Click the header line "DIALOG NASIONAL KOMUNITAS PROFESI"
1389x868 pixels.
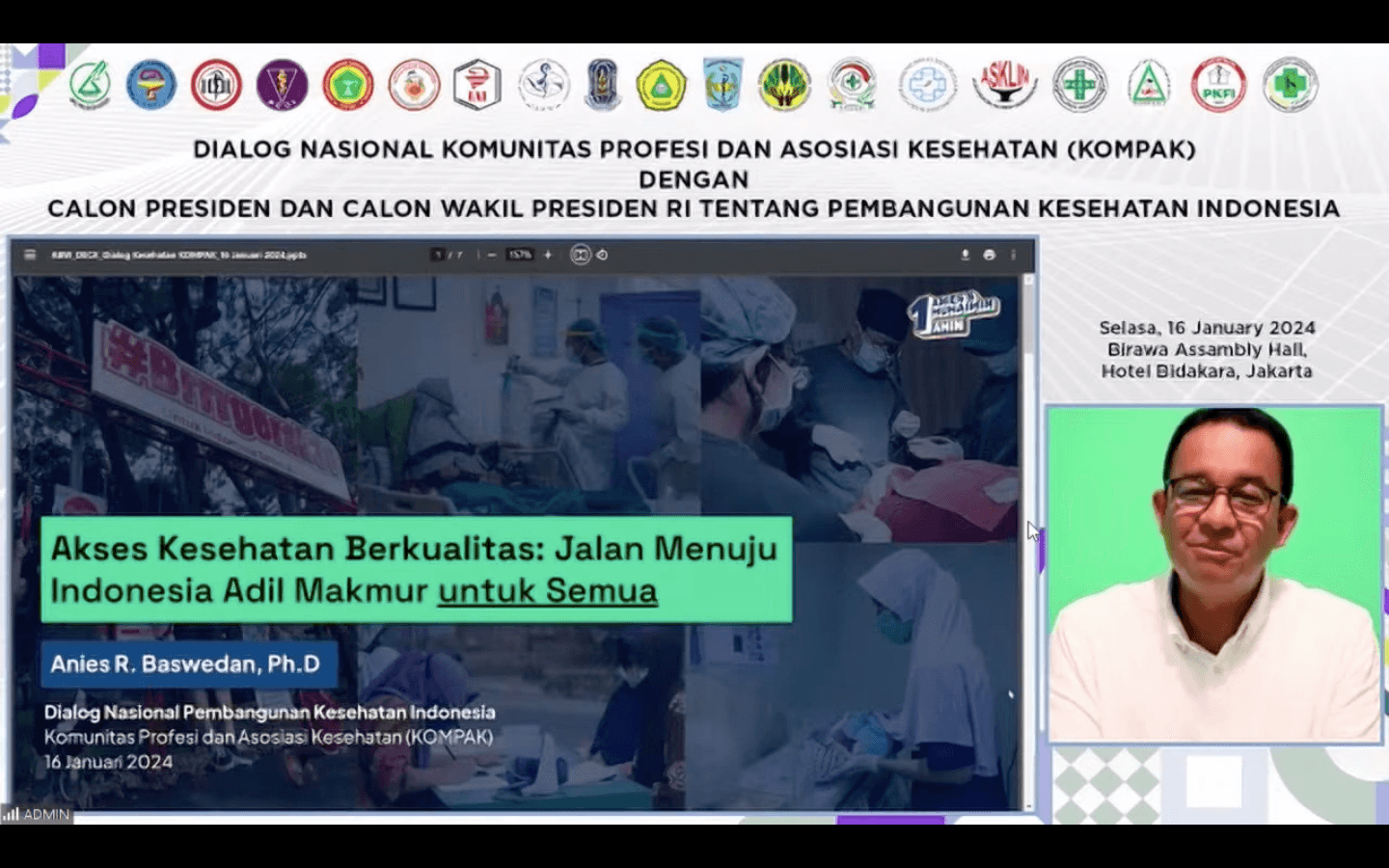(694, 149)
